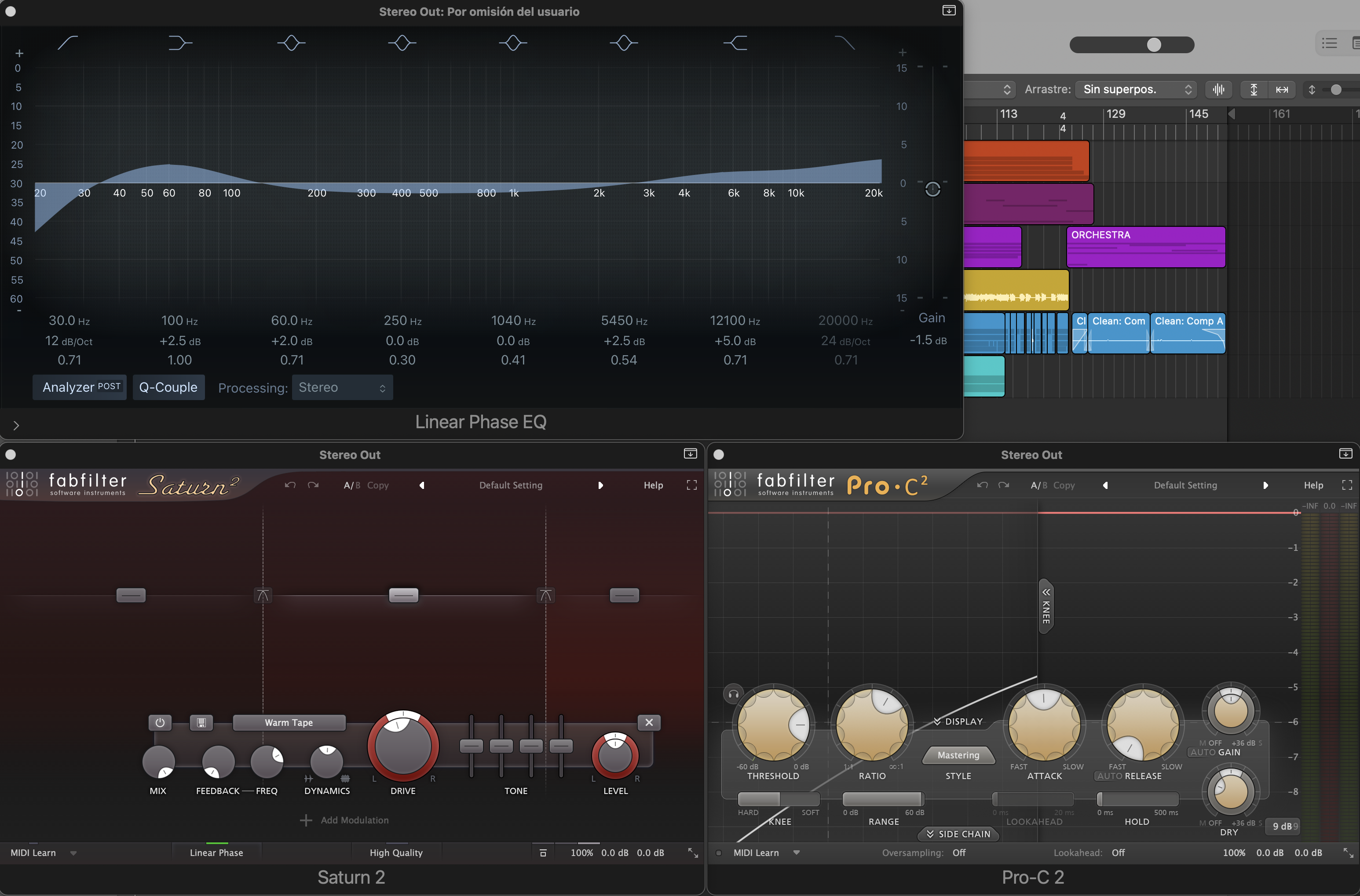
Task: Open the Warm Tape style selector
Action: [289, 722]
